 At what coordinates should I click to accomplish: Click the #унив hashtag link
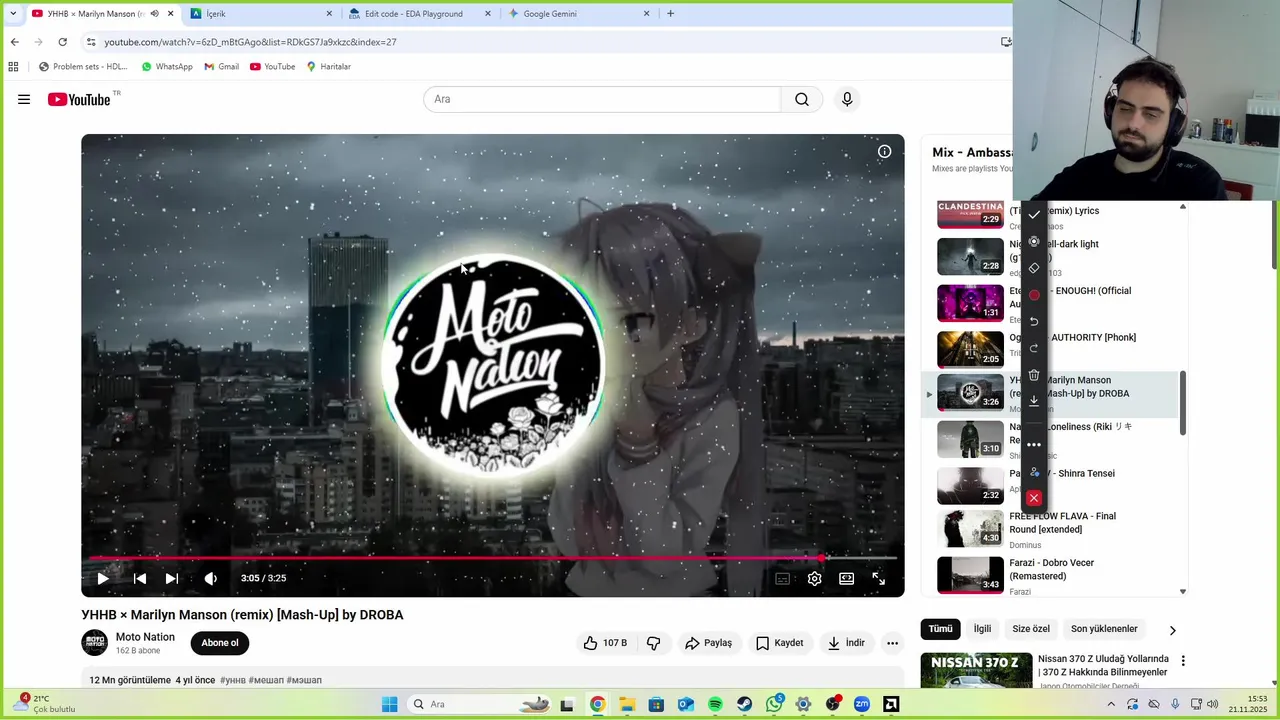coord(232,680)
